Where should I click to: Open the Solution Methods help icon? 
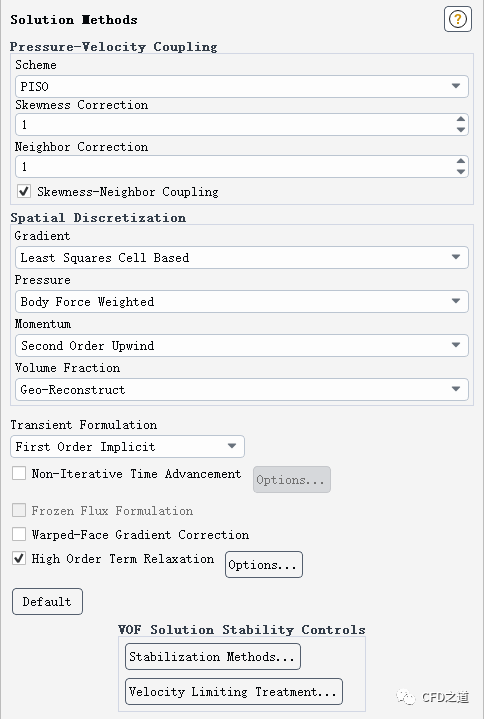pyautogui.click(x=457, y=19)
